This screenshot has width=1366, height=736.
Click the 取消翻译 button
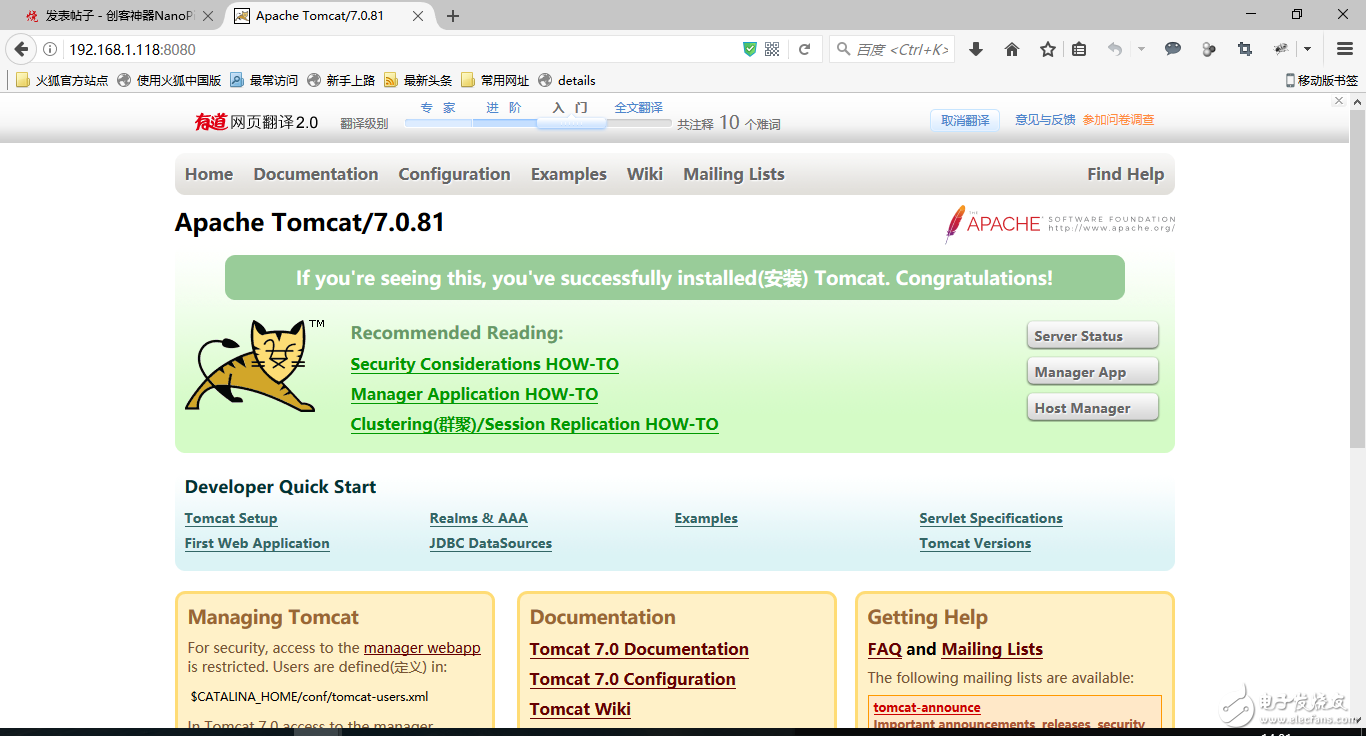965,120
